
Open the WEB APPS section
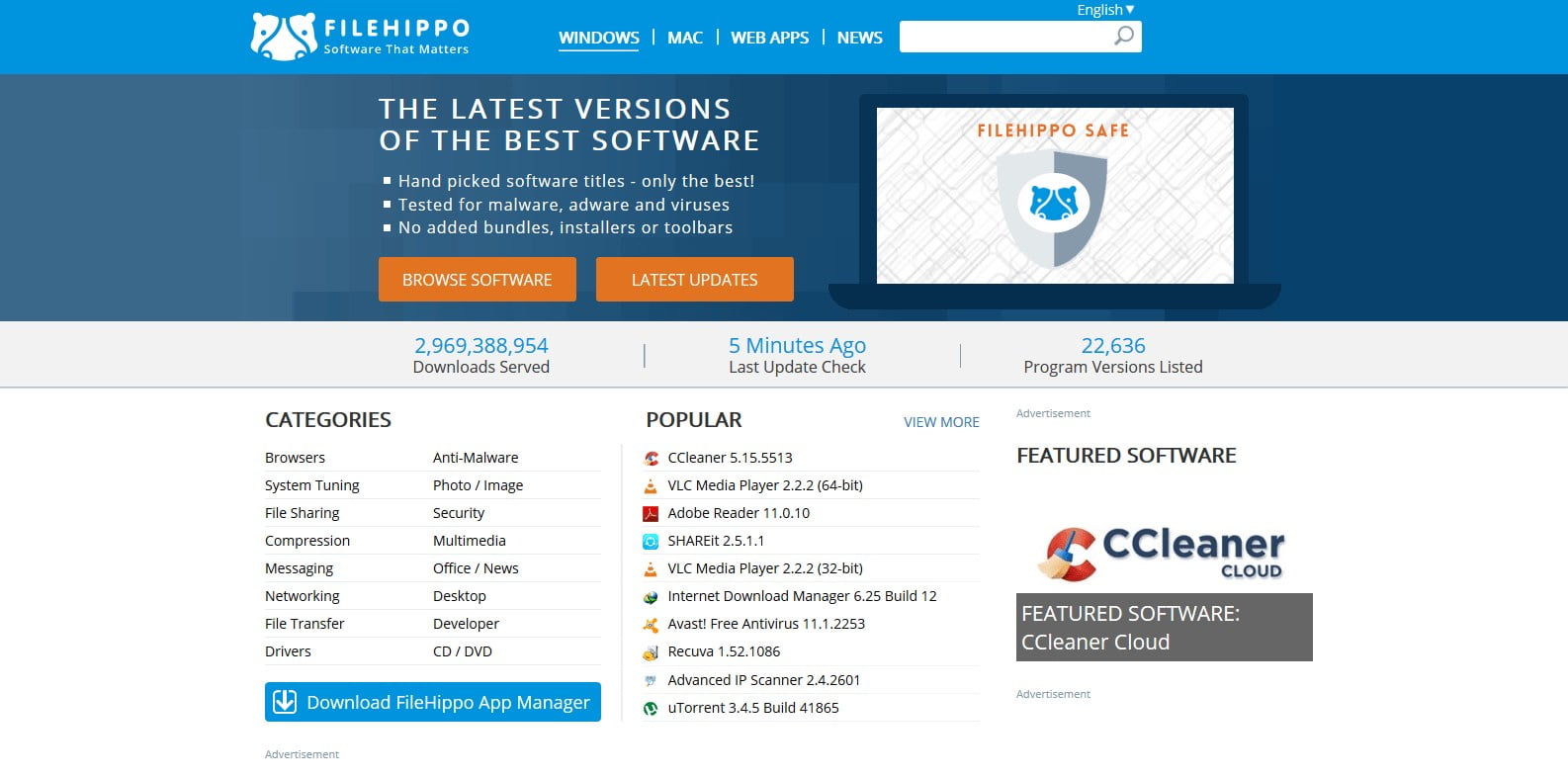770,38
